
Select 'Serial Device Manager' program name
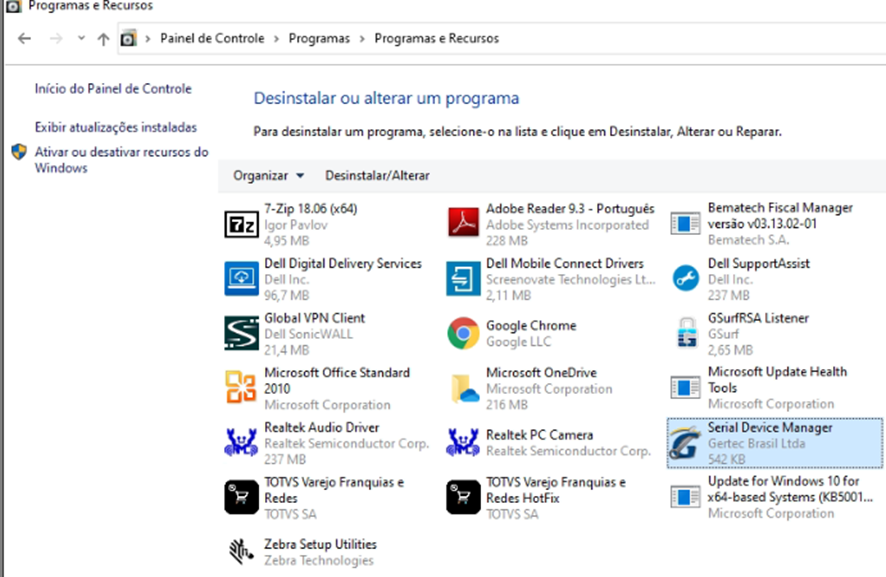pos(770,427)
